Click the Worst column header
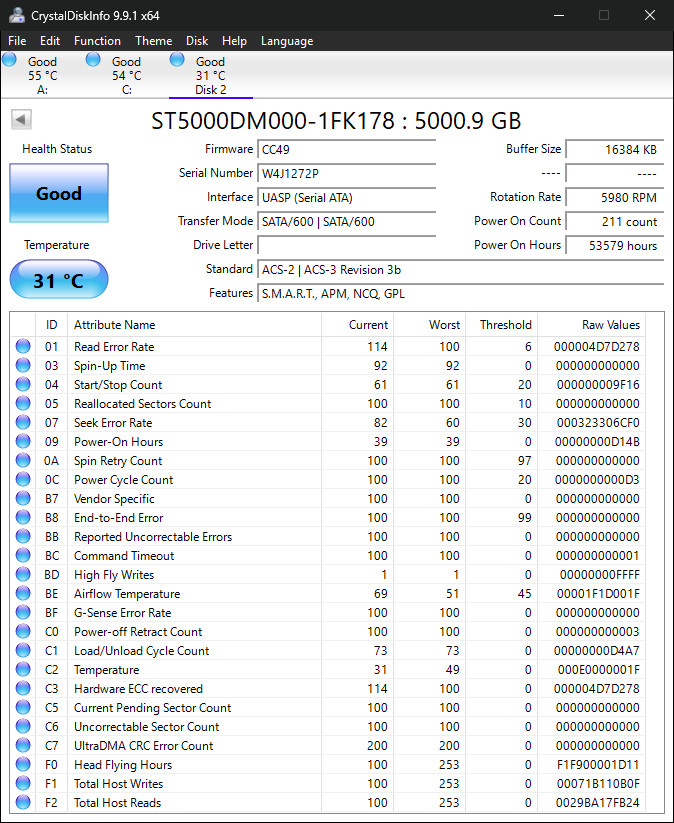This screenshot has height=823, width=674. point(429,325)
